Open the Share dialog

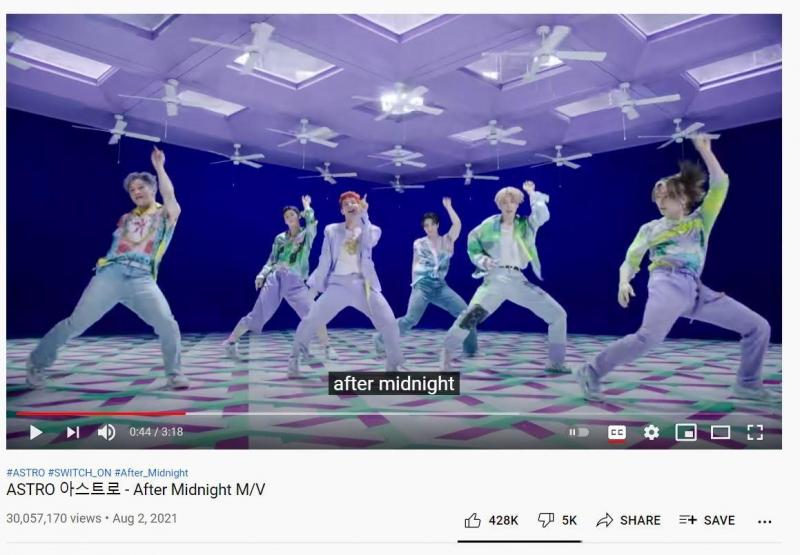click(628, 520)
